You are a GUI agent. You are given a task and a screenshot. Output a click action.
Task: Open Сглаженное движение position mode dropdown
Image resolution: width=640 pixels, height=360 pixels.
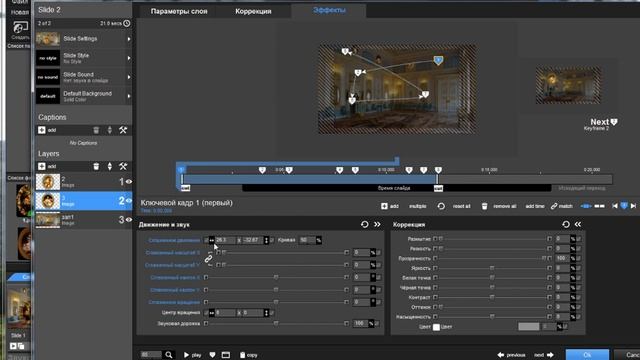tap(211, 240)
